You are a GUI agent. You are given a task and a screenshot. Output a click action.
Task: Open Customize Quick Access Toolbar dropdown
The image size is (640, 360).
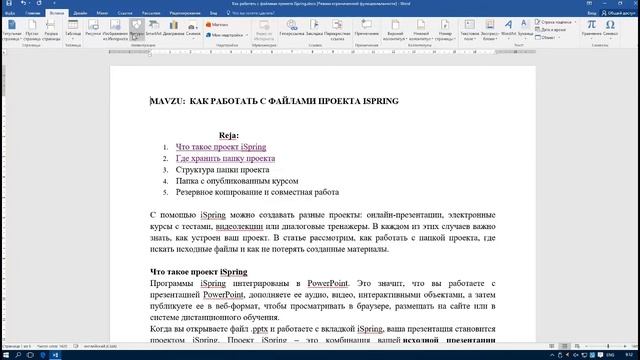pos(54,3)
